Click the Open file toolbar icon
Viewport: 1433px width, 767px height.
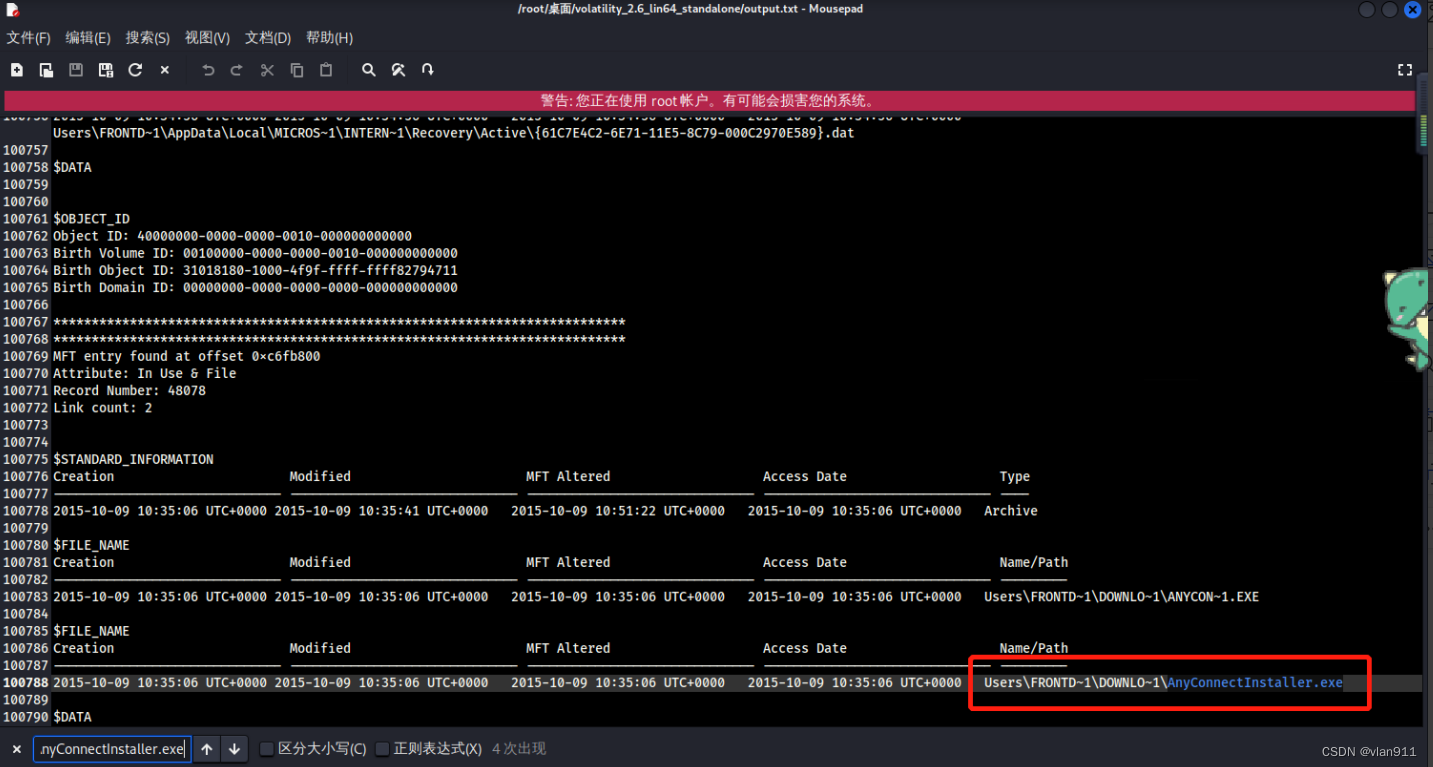click(46, 70)
